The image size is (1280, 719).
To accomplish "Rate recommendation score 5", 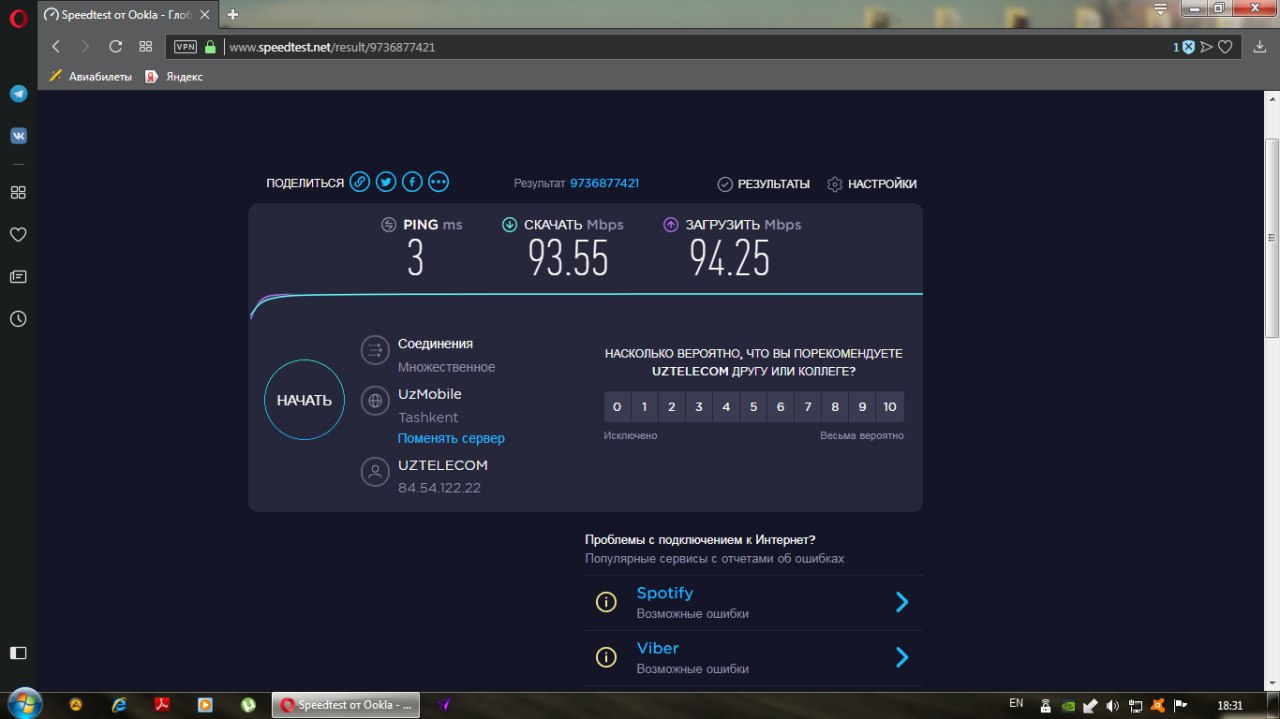I will tap(753, 407).
